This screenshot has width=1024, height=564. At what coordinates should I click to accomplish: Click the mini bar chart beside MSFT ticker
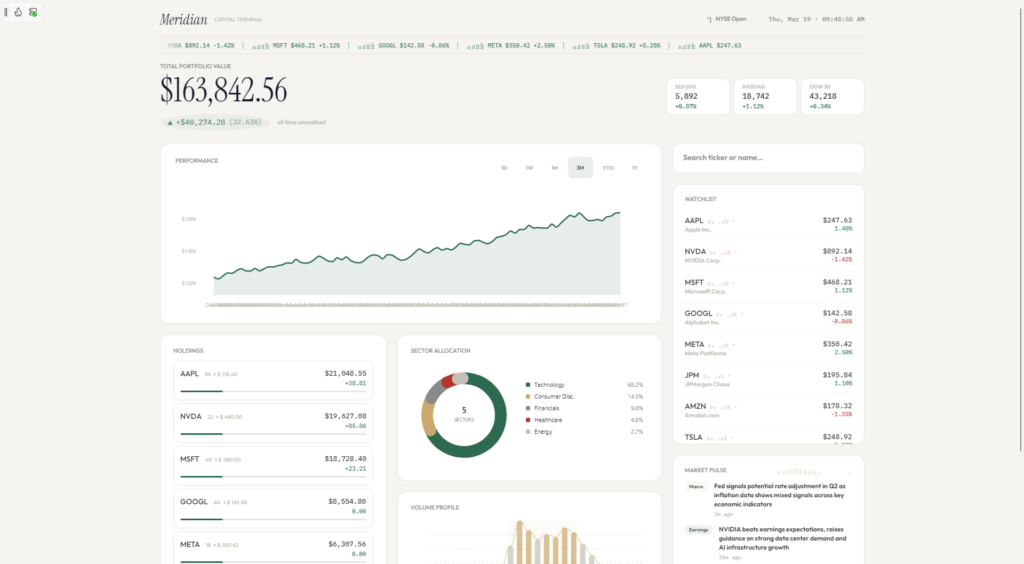[260, 45]
